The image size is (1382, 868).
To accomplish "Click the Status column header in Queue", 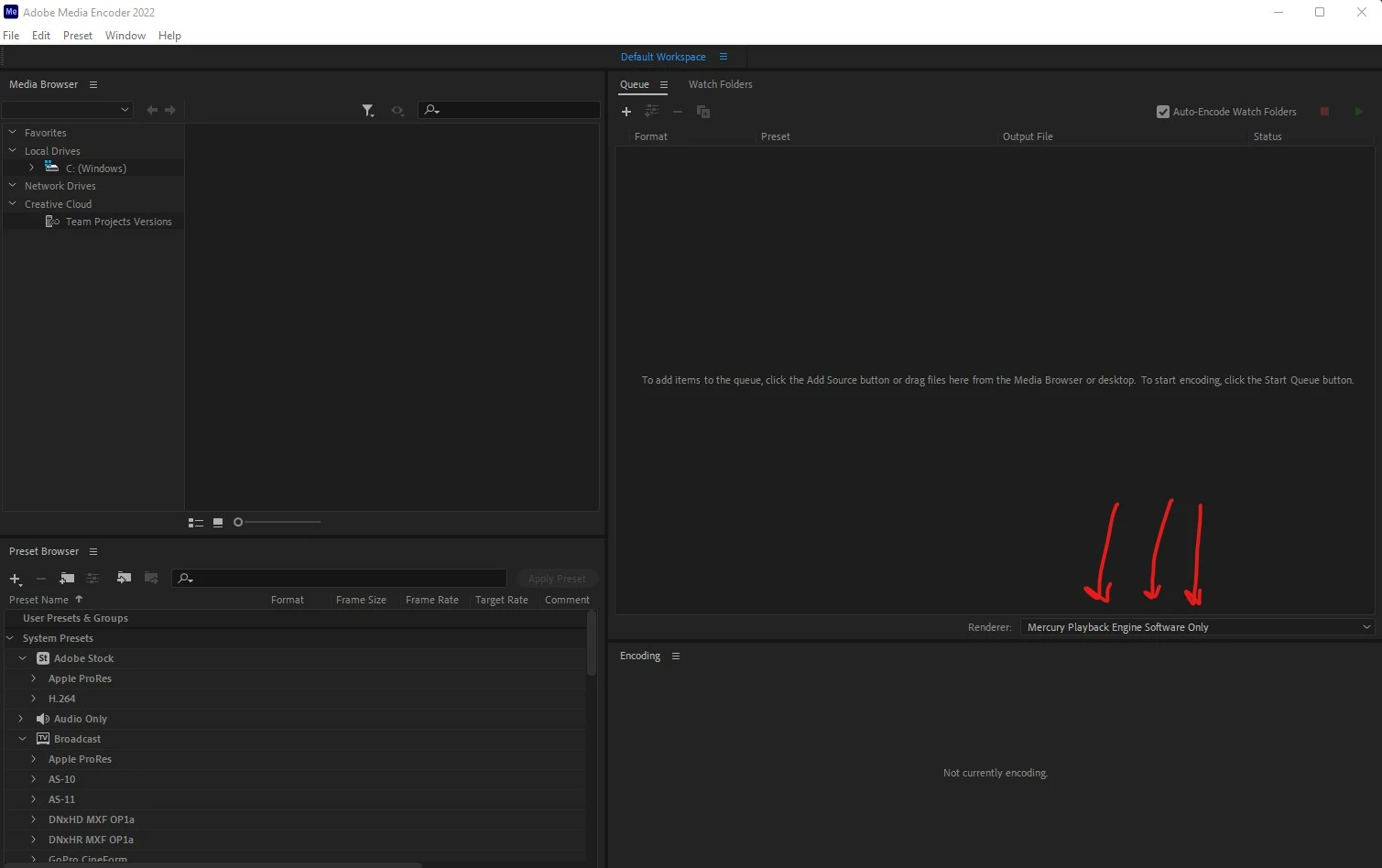I will pyautogui.click(x=1268, y=136).
